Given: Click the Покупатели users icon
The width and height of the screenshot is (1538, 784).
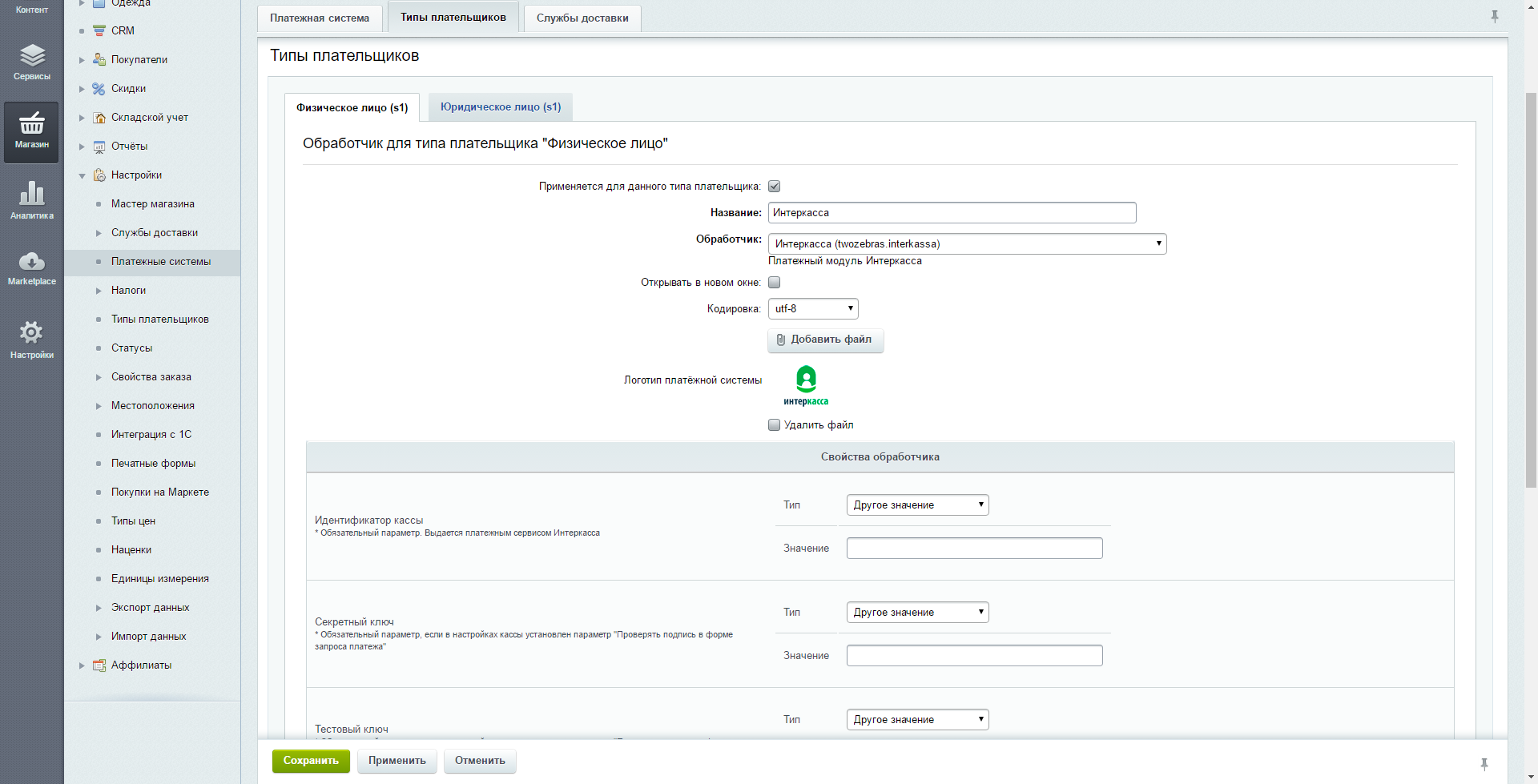Looking at the screenshot, I should (99, 60).
